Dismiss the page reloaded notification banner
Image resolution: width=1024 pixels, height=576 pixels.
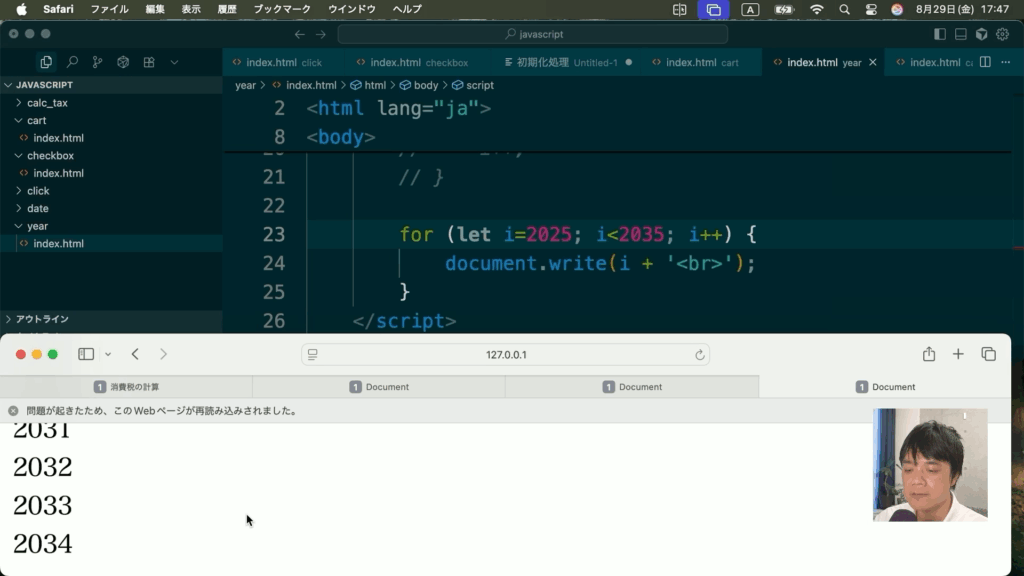coord(13,411)
